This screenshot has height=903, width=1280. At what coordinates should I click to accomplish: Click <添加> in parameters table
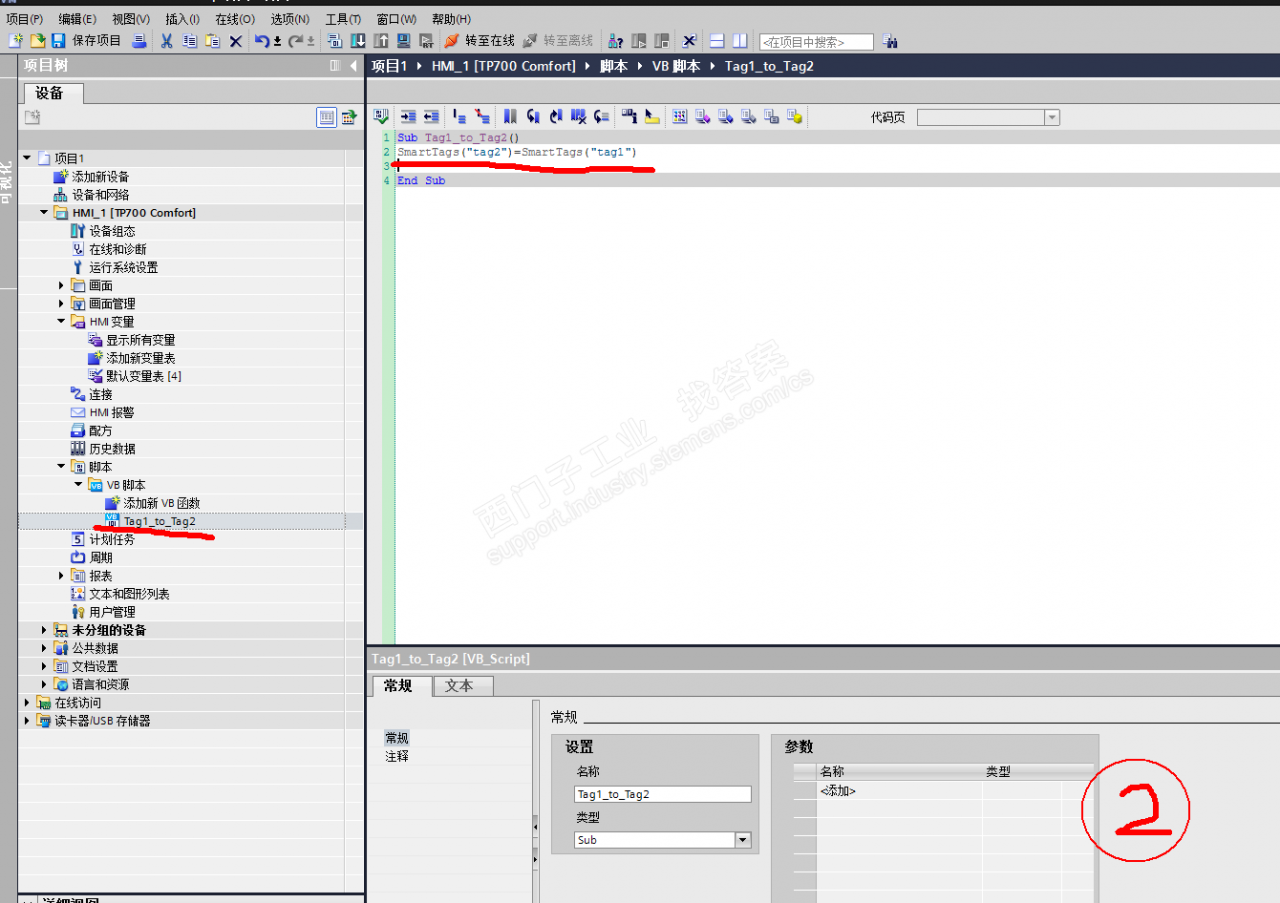point(838,791)
